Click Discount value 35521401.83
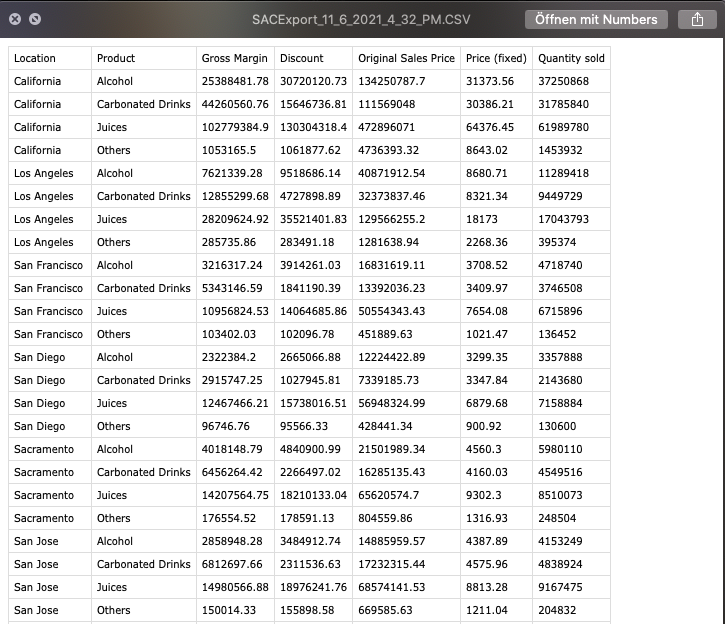Viewport: 725px width, 624px height. (313, 219)
